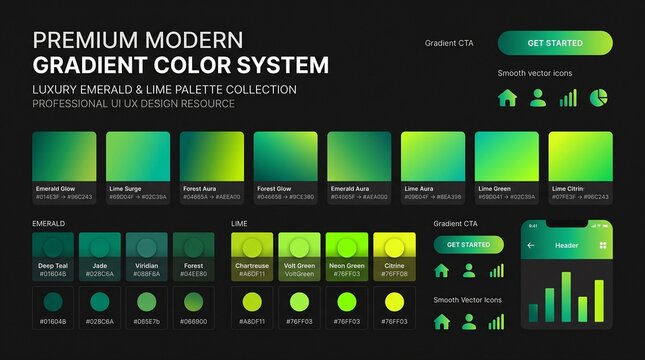
Task: Click the signal bars icon beneath the small GET STARTED button
Action: point(497,271)
